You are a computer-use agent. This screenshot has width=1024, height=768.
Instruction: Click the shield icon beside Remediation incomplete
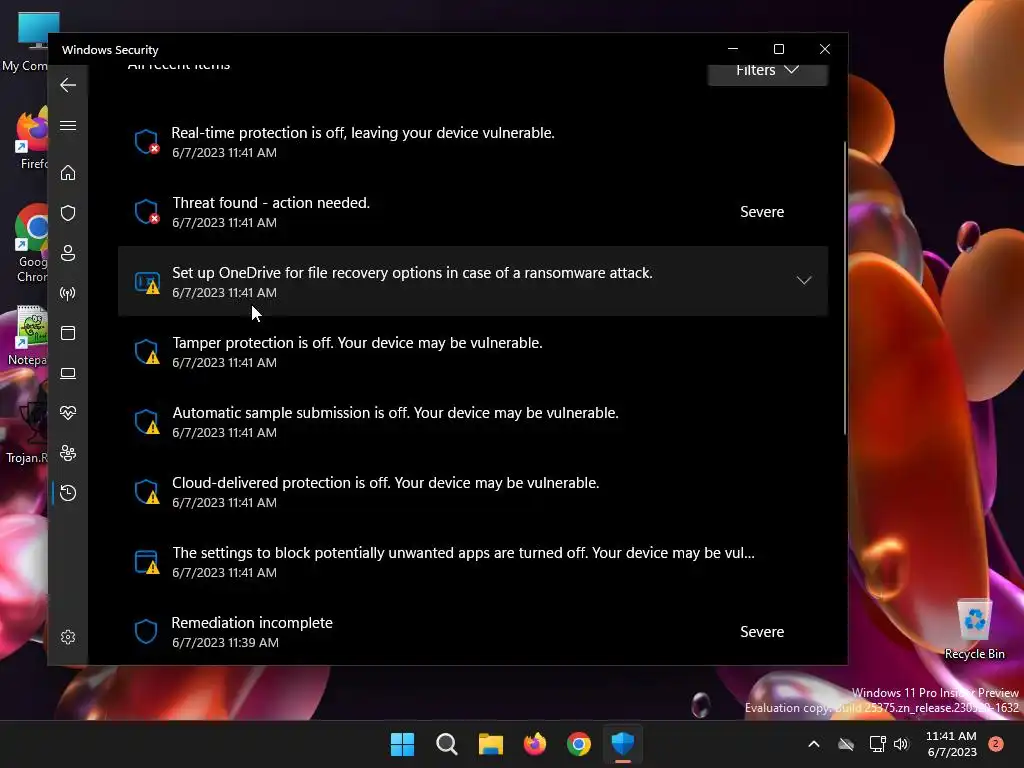click(x=146, y=632)
